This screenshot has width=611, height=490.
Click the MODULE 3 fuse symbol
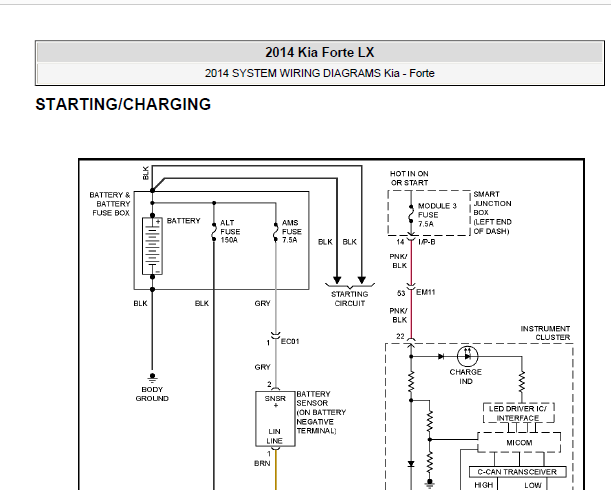[411, 214]
